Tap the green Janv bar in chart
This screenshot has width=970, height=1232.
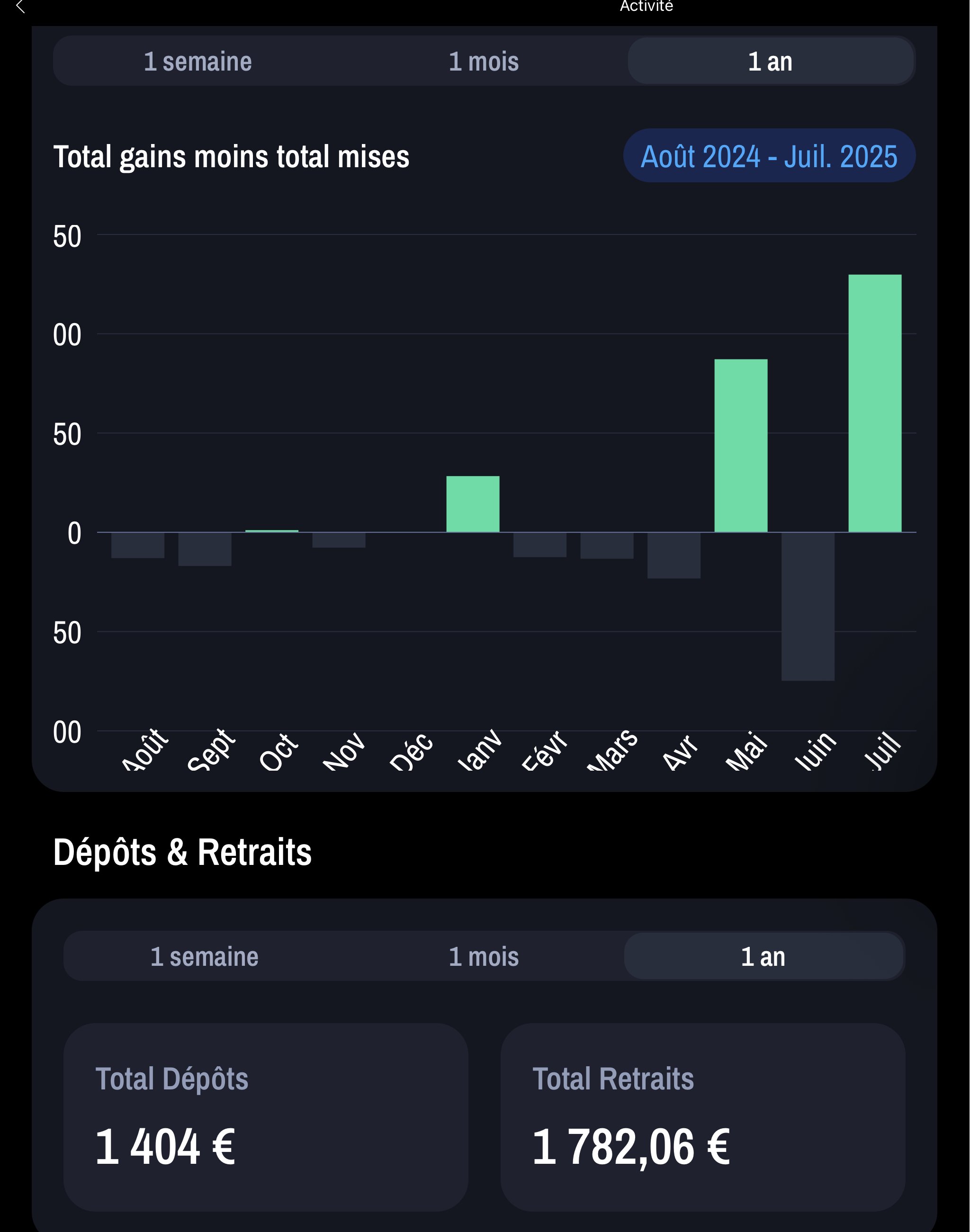coord(473,504)
